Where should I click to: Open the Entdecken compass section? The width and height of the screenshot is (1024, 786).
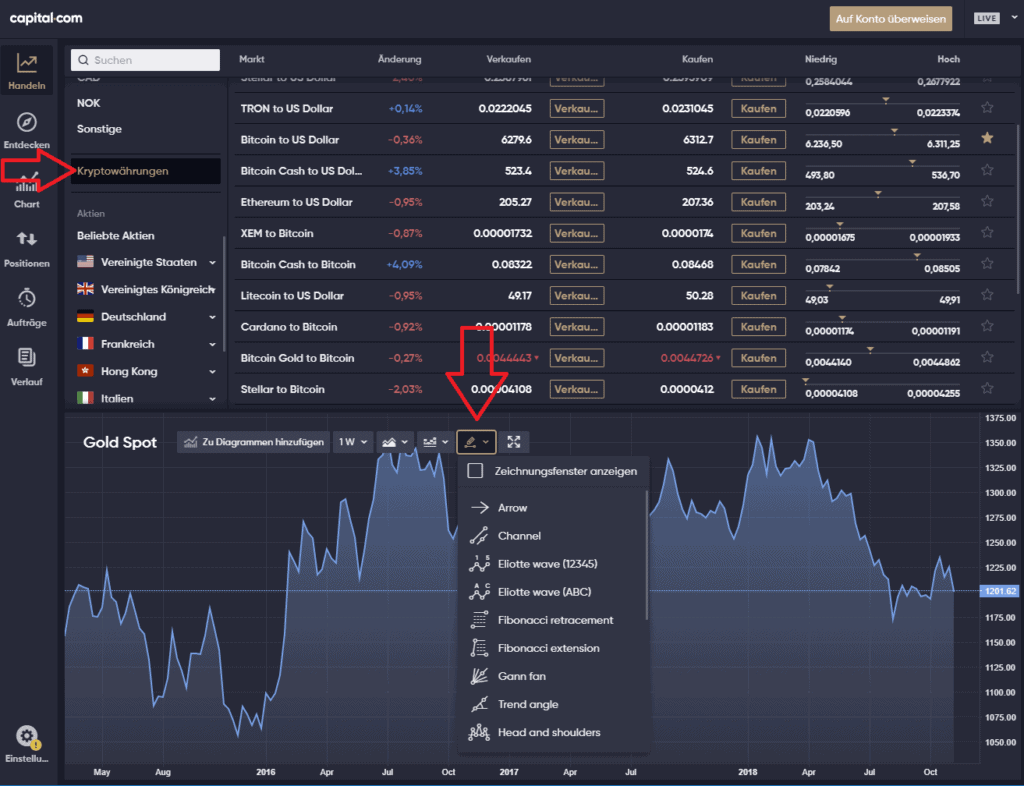pyautogui.click(x=27, y=130)
